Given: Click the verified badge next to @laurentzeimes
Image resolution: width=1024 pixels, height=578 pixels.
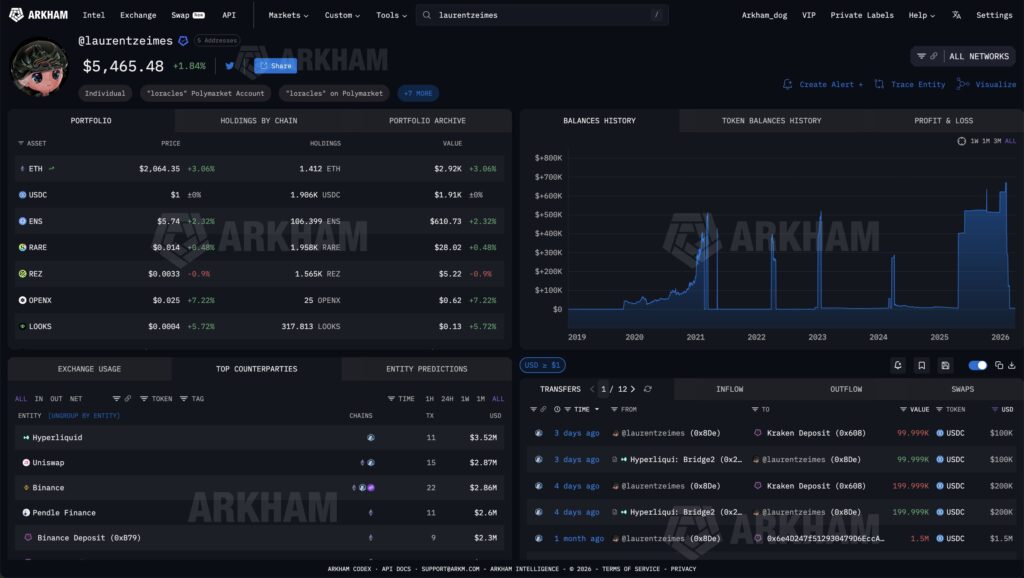Looking at the screenshot, I should click(184, 40).
